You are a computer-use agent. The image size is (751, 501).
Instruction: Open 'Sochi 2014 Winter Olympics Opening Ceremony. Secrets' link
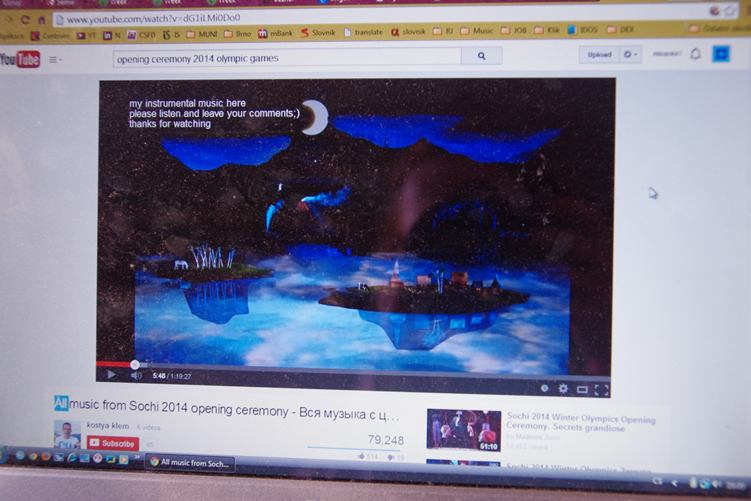click(x=581, y=421)
